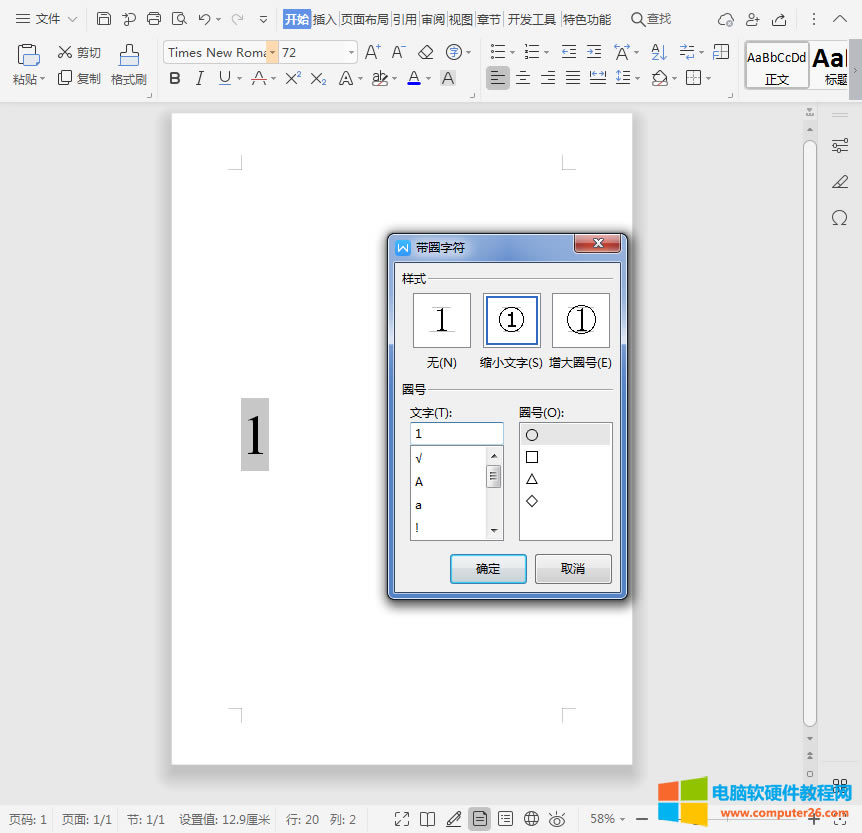Image resolution: width=862 pixels, height=833 pixels.
Task: Expand the font size dropdown
Action: 351,52
